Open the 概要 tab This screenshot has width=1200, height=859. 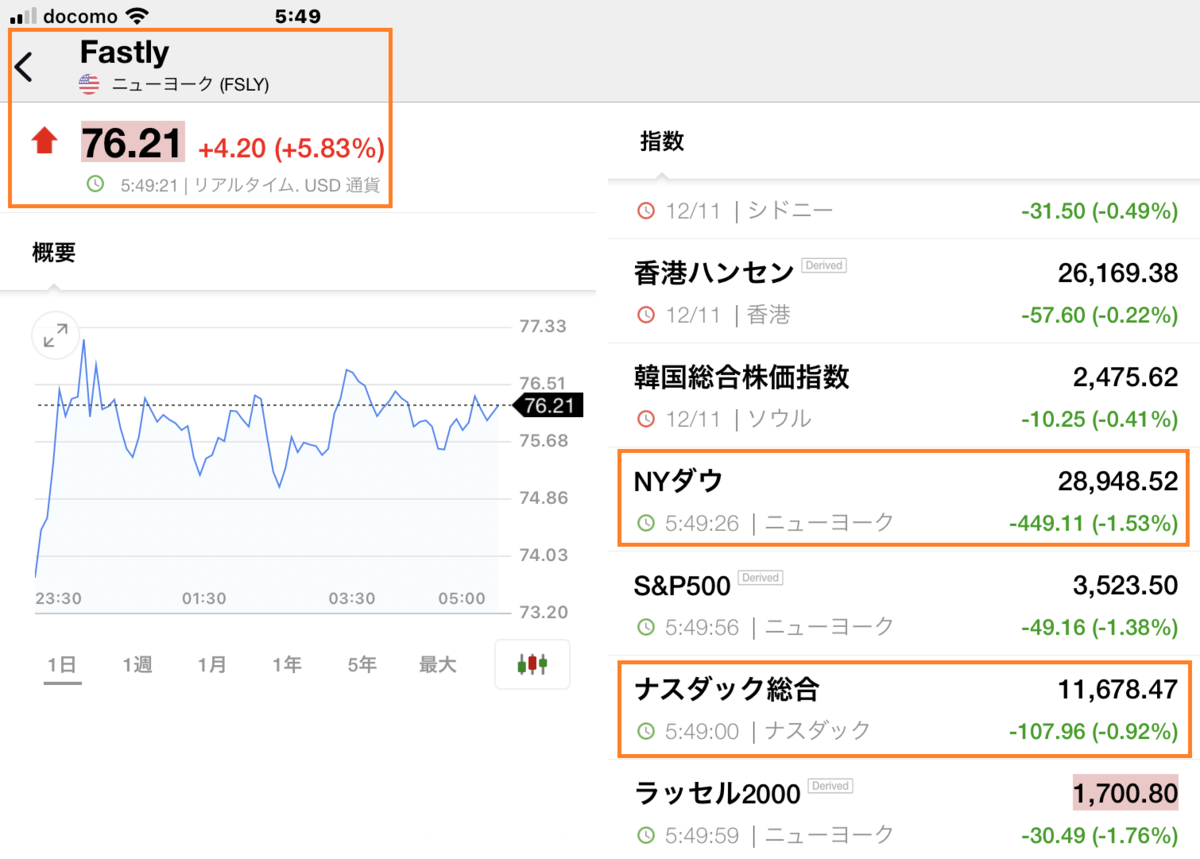click(54, 253)
